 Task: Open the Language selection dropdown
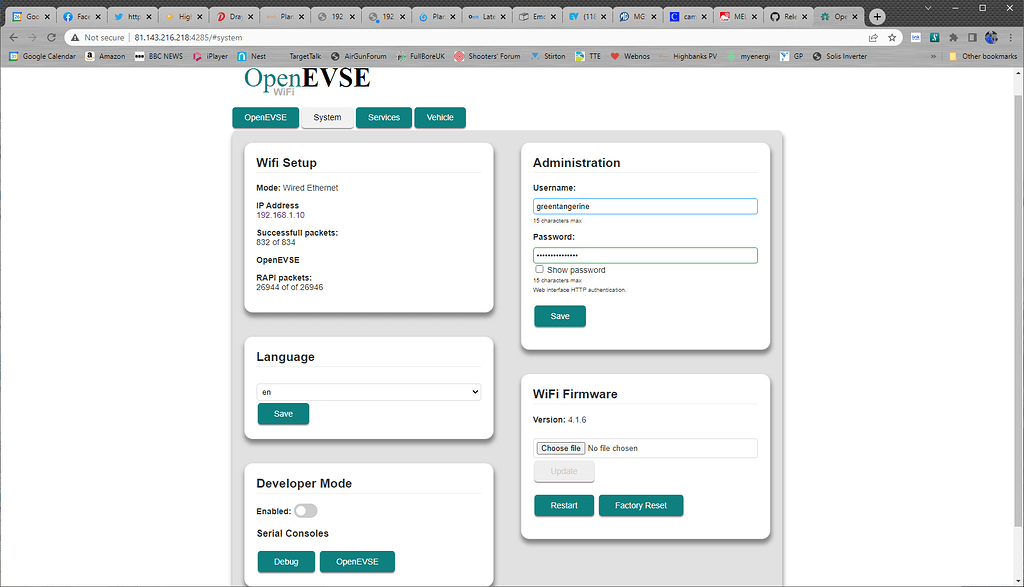368,391
